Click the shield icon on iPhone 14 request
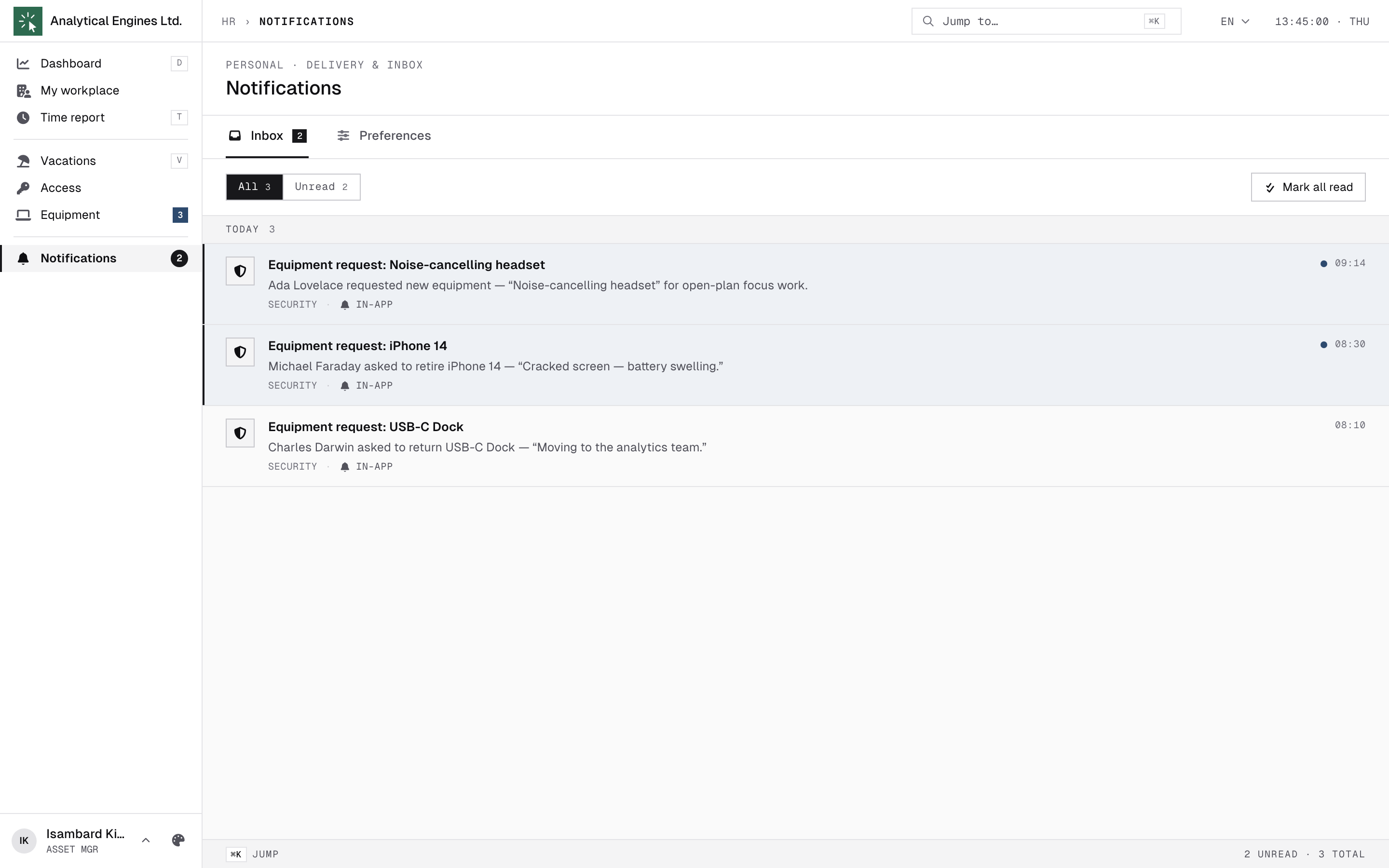Viewport: 1389px width, 868px height. click(240, 352)
